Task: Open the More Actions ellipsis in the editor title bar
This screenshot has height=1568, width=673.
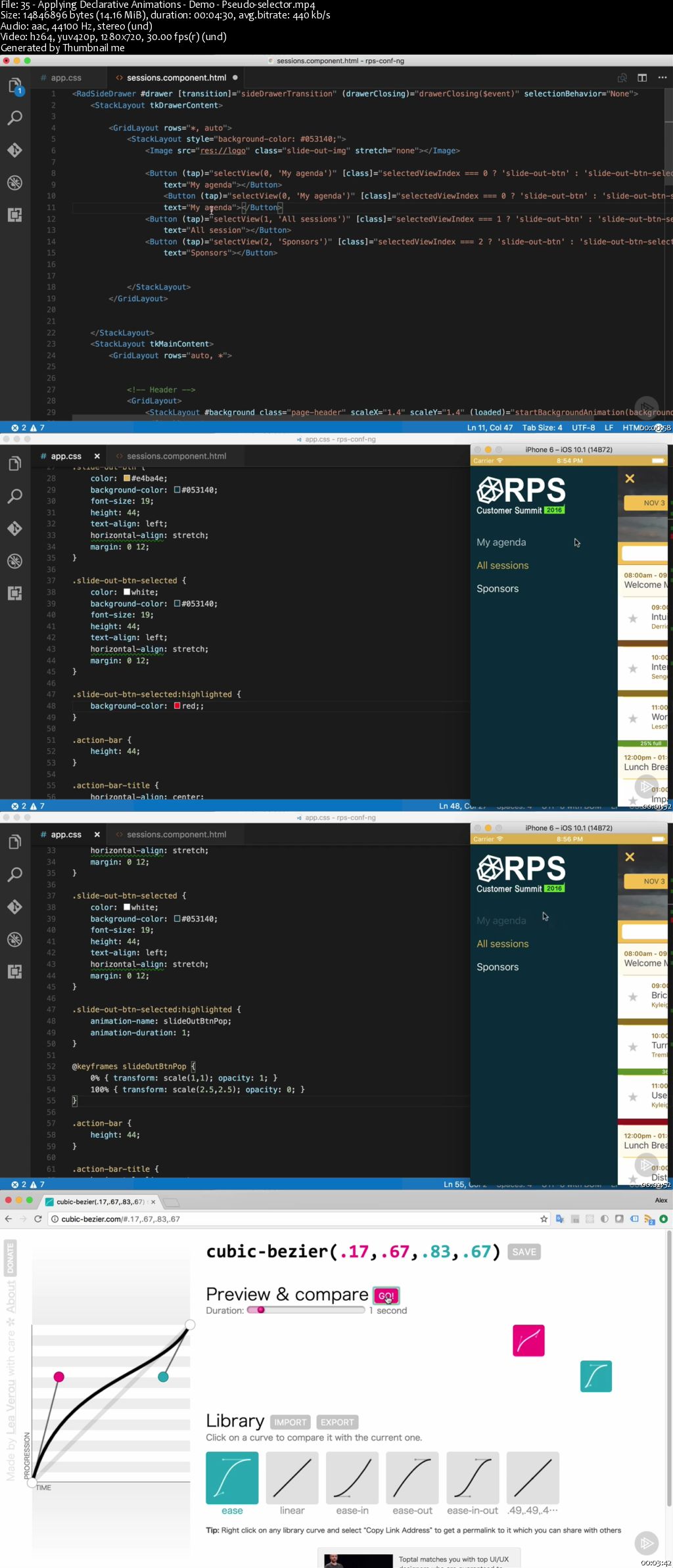Action: tap(662, 78)
